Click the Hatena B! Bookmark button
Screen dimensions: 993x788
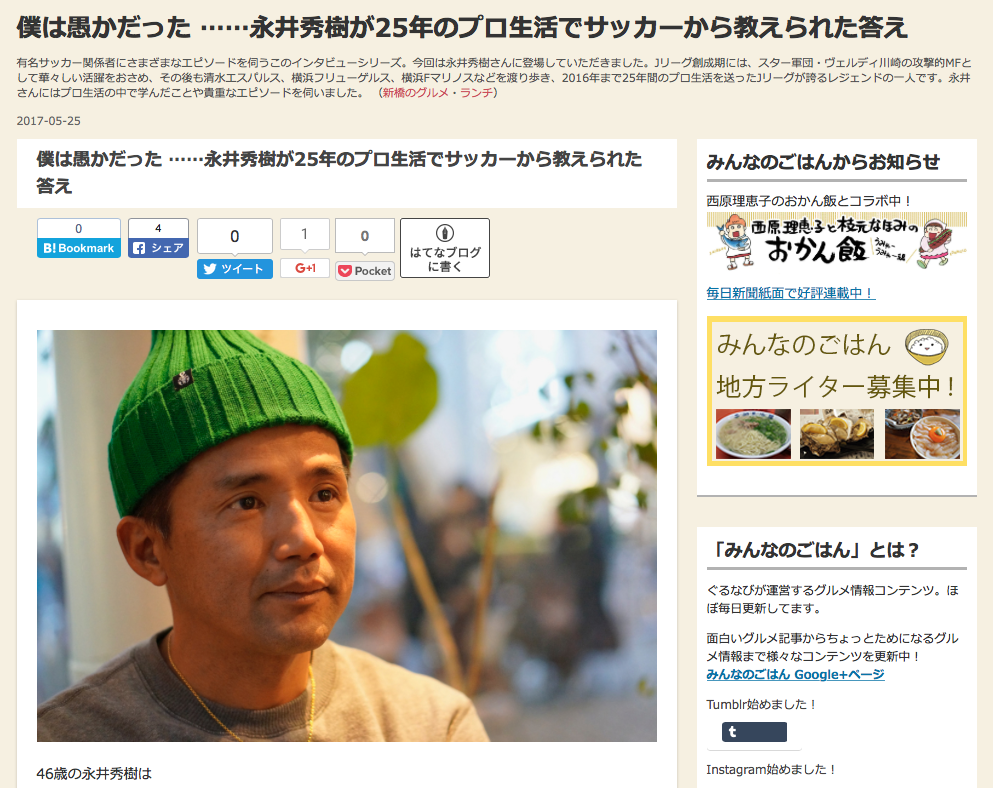pos(79,248)
